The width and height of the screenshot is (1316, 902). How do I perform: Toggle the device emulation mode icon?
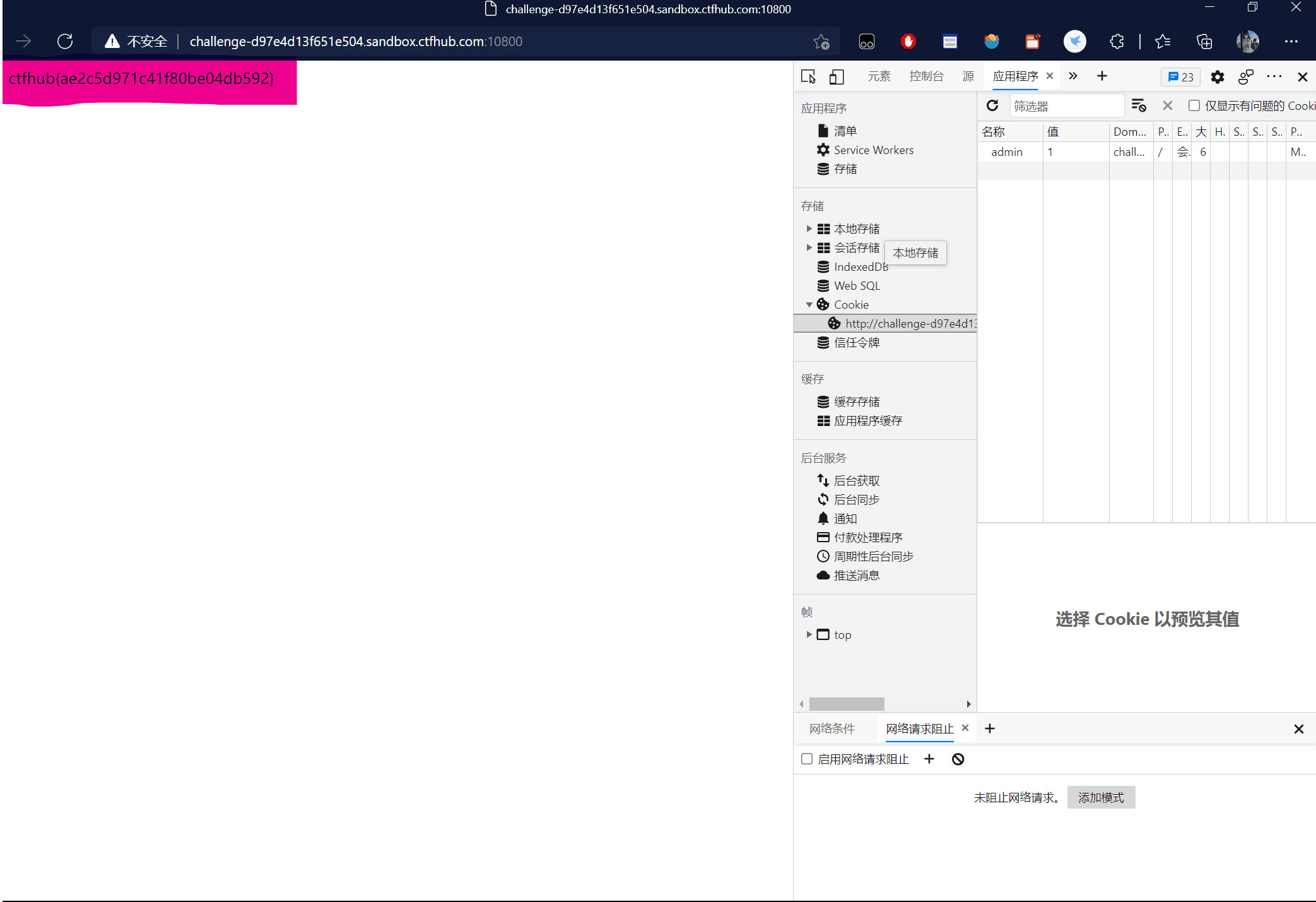pos(837,76)
